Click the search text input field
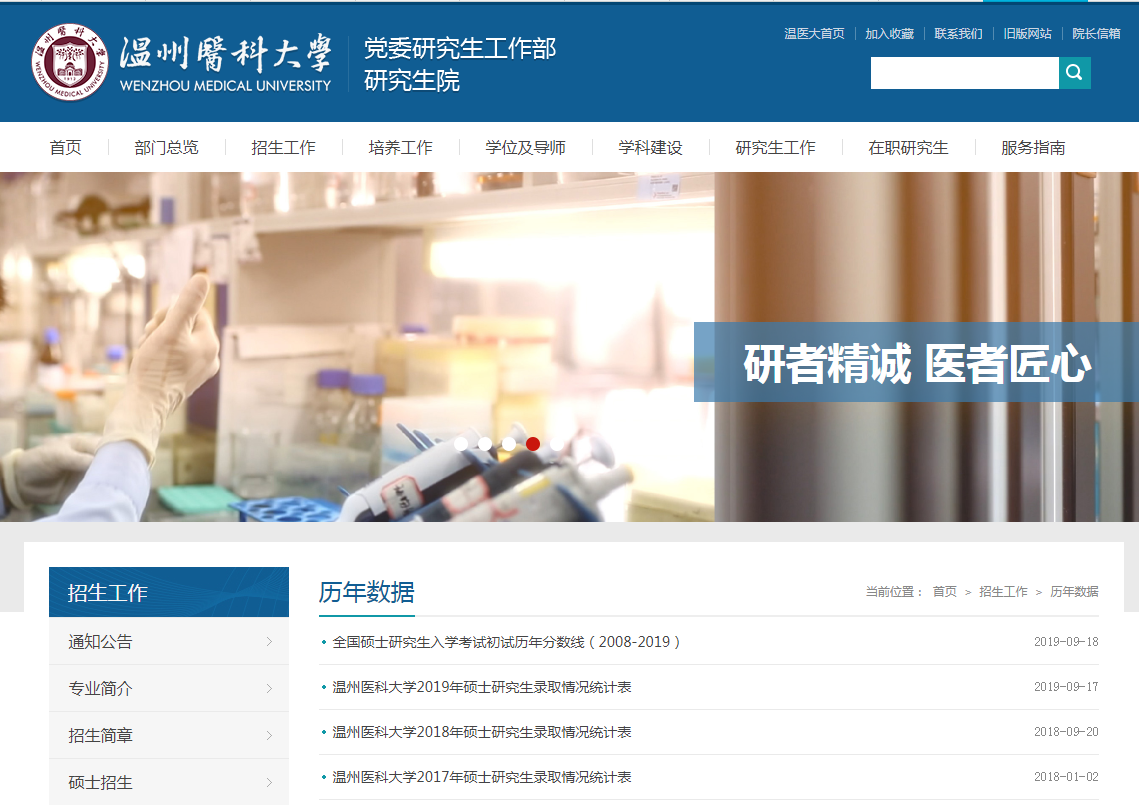This screenshot has height=805, width=1139. click(x=964, y=73)
